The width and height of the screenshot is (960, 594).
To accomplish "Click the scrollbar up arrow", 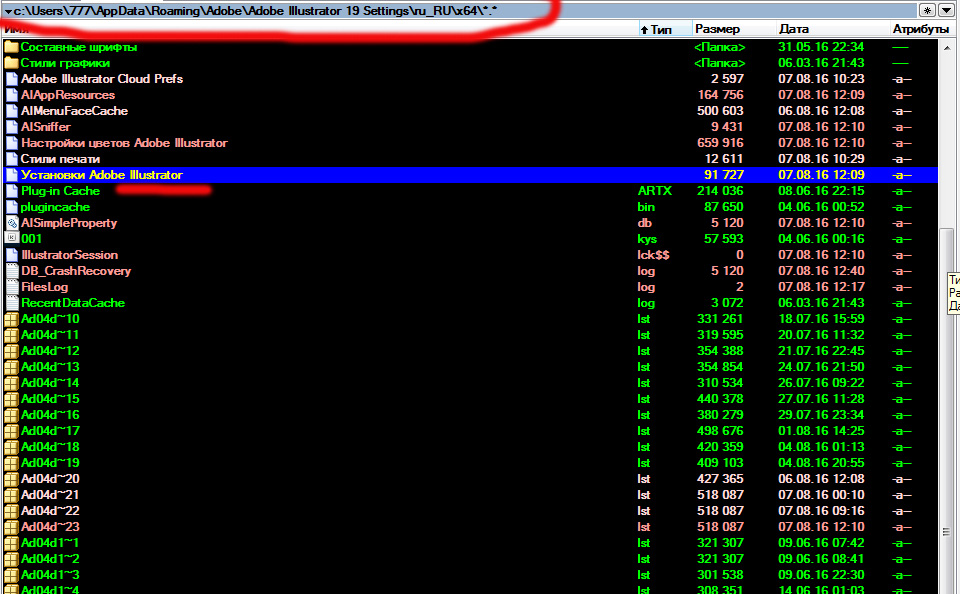I will (947, 47).
